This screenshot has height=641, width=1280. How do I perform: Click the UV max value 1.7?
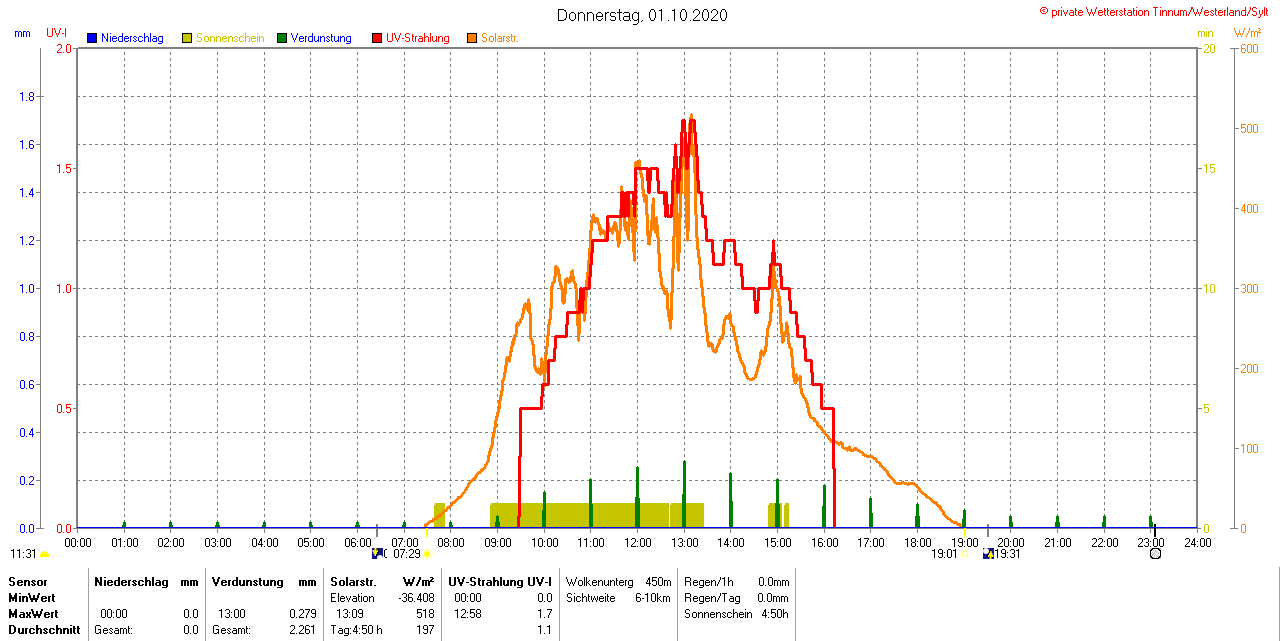click(x=544, y=614)
